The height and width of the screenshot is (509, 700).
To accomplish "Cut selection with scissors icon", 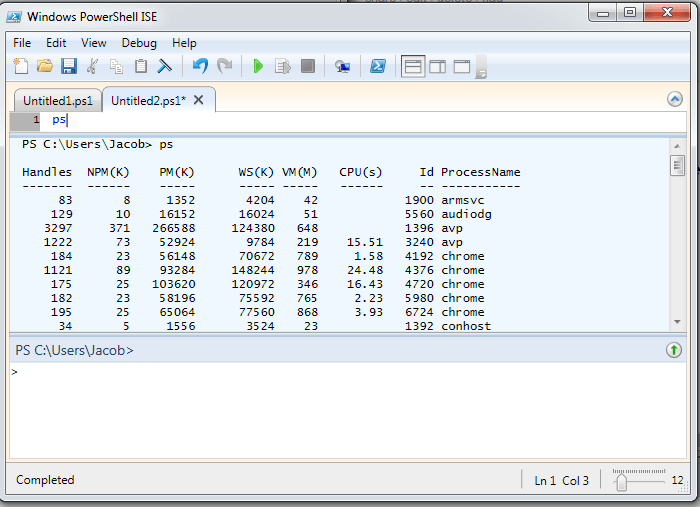I will click(x=92, y=66).
